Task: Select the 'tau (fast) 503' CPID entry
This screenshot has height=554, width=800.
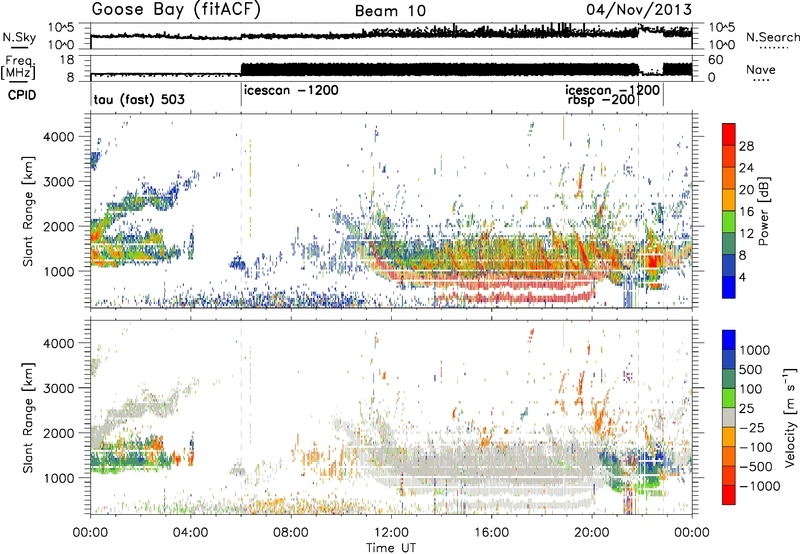Action: click(139, 99)
